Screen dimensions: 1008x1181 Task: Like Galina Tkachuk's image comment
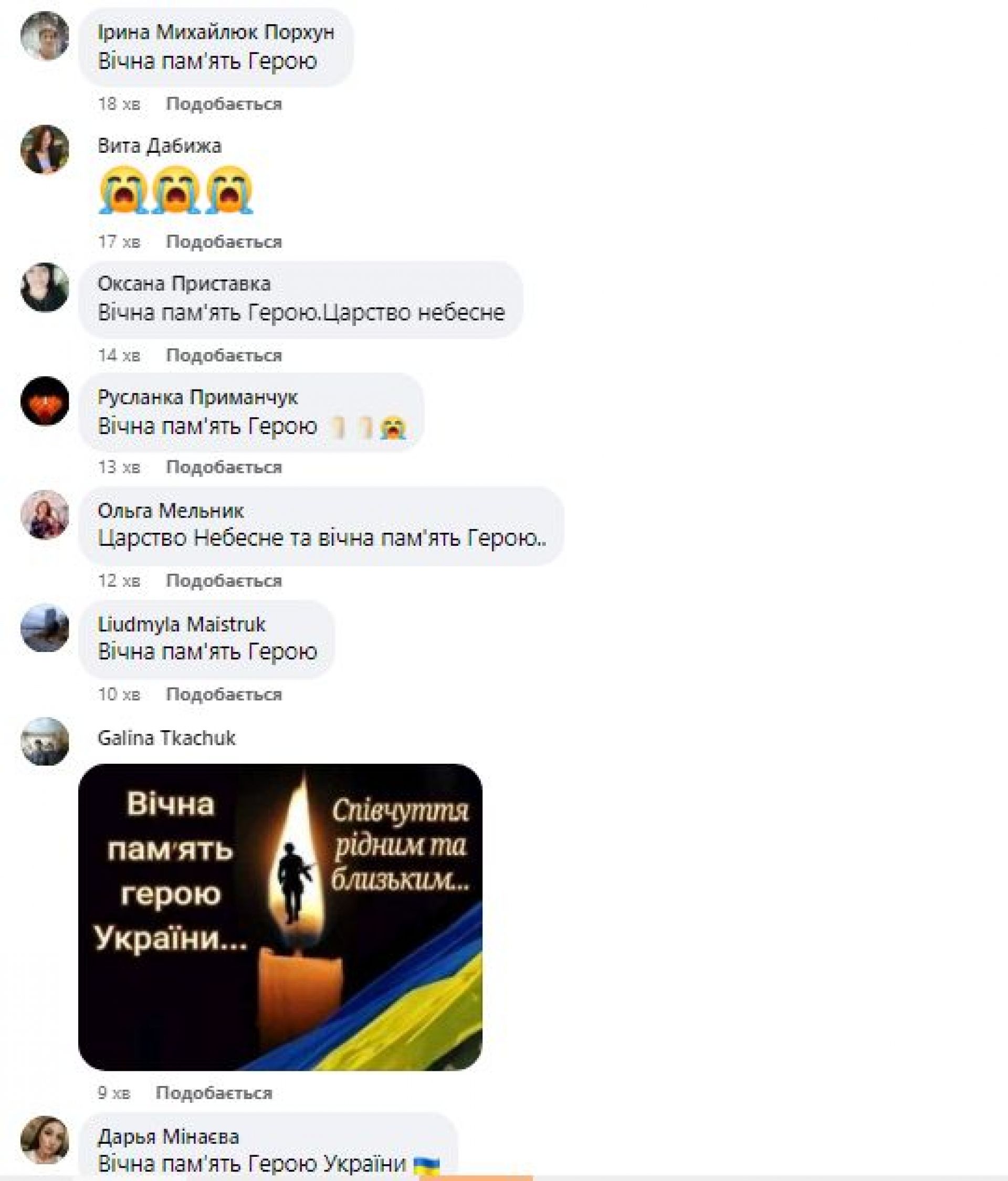pos(214,1092)
